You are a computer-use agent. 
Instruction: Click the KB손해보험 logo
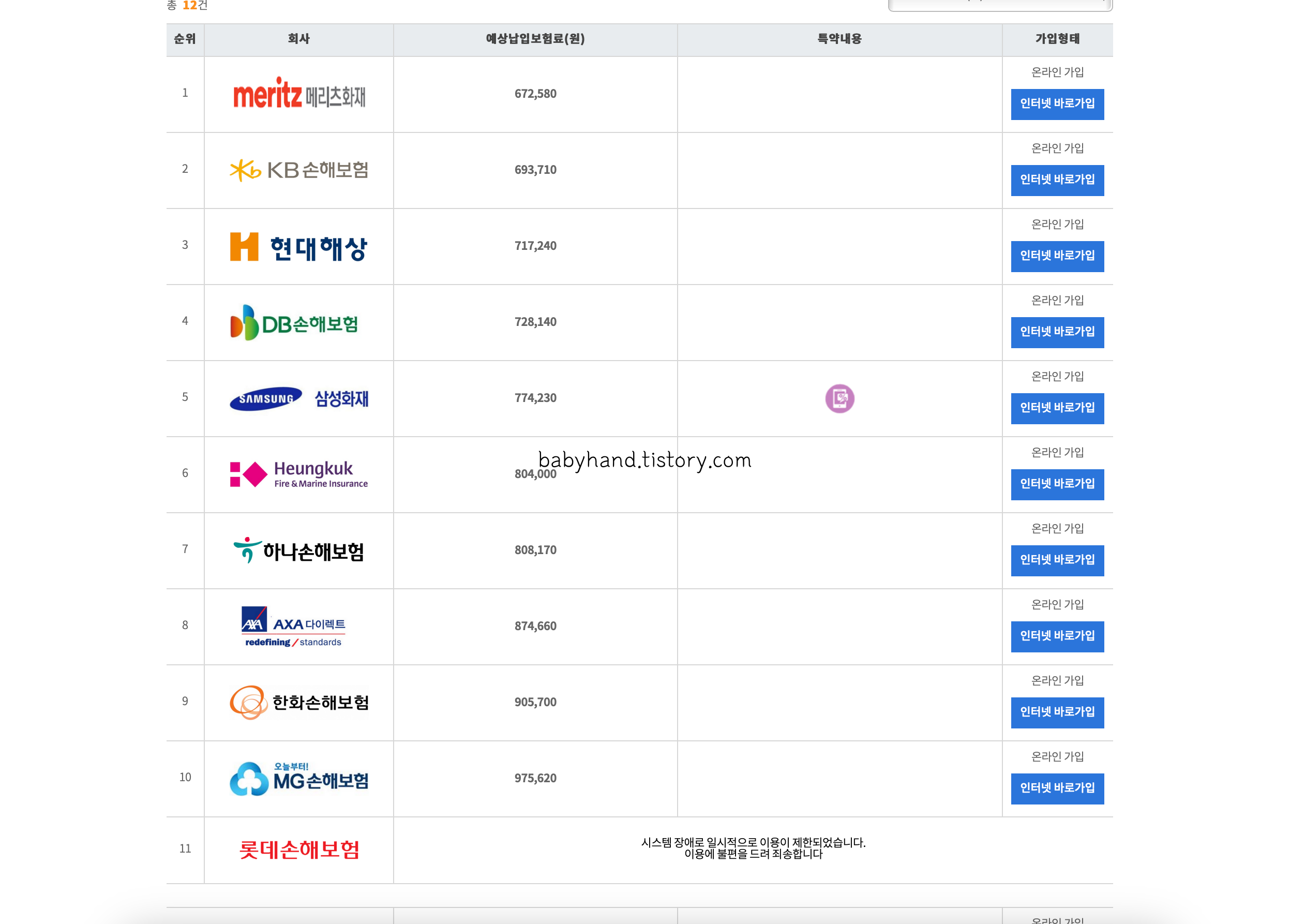tap(299, 170)
